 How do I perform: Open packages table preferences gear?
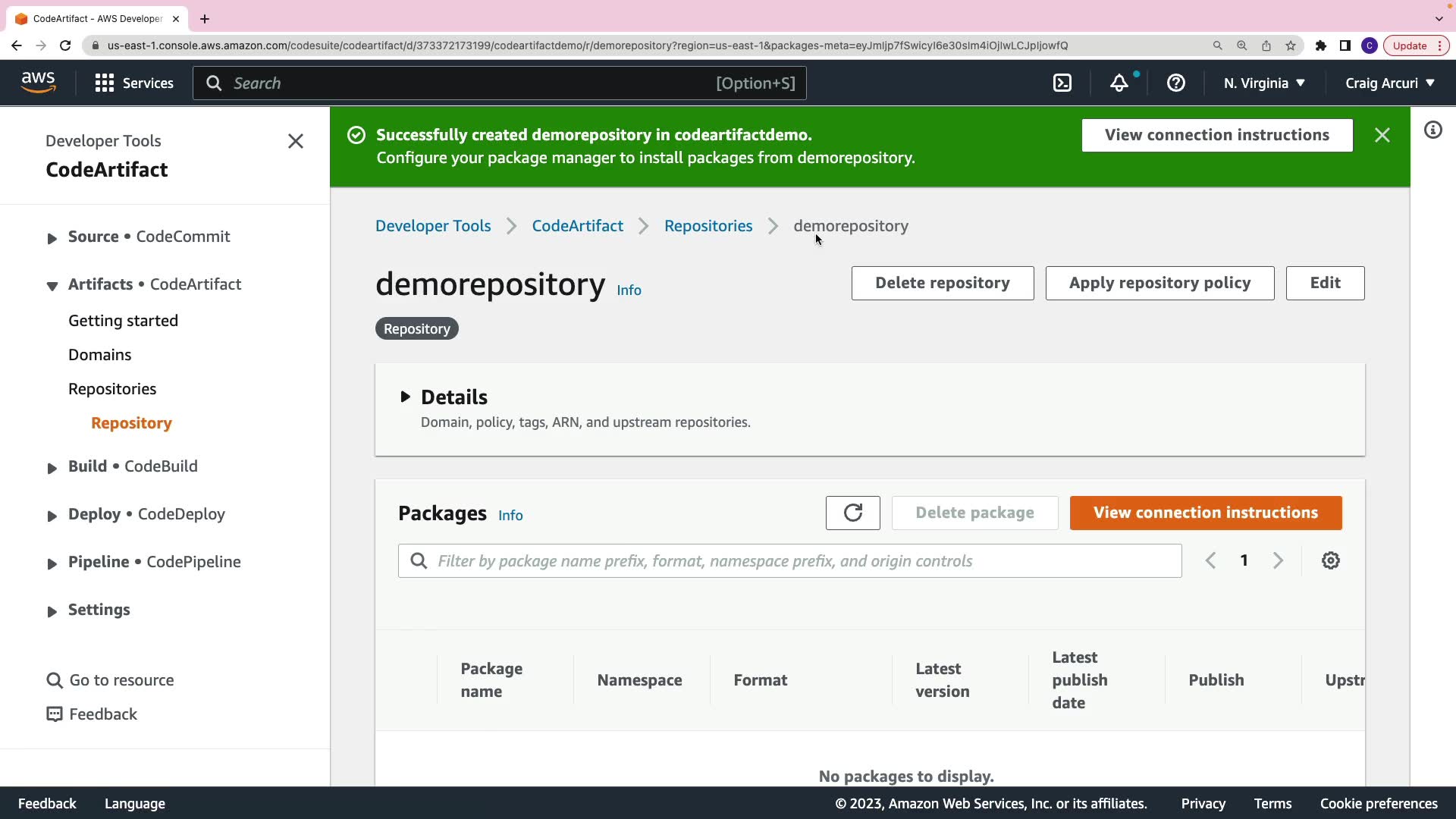[x=1331, y=561]
